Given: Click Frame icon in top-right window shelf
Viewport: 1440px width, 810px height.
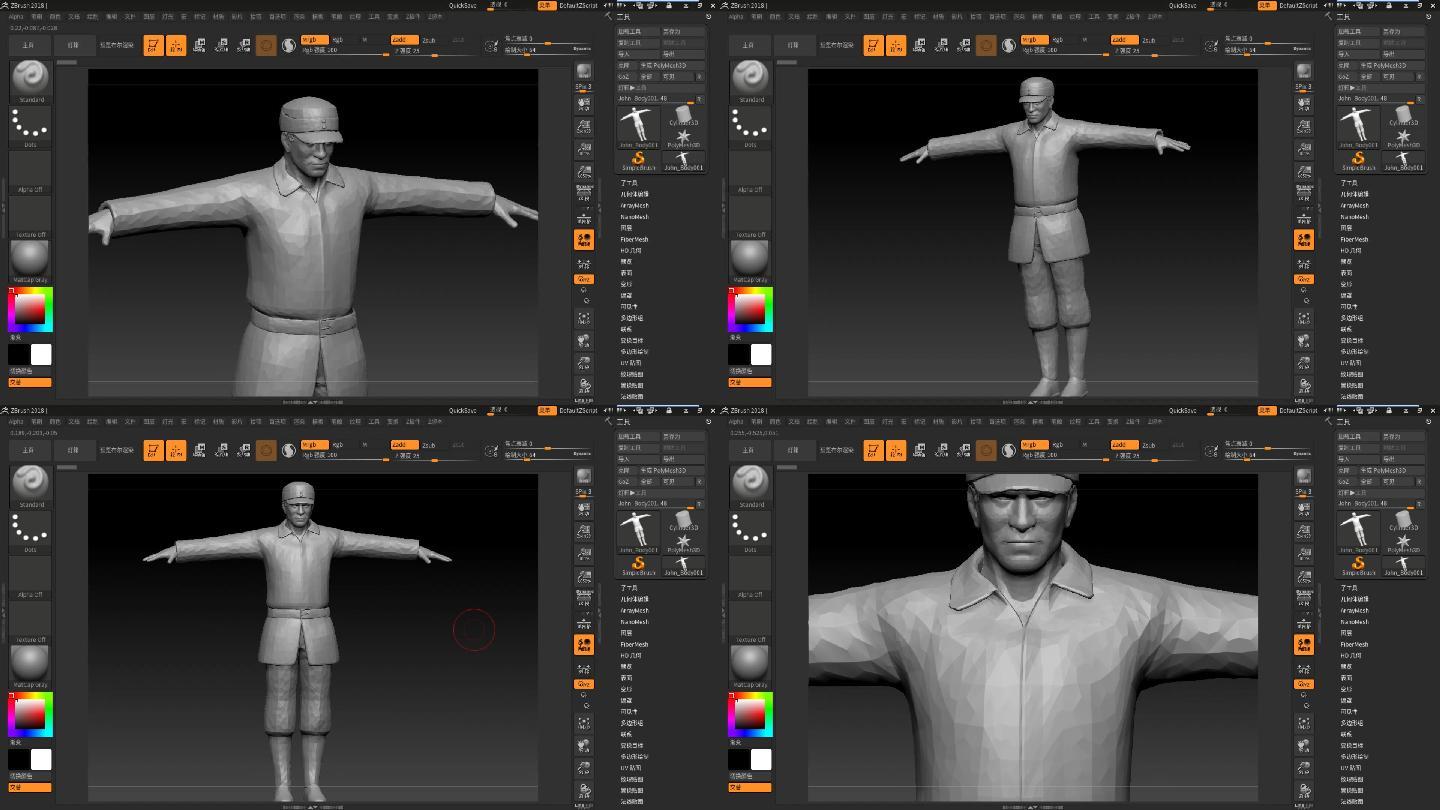Looking at the screenshot, I should [1304, 318].
